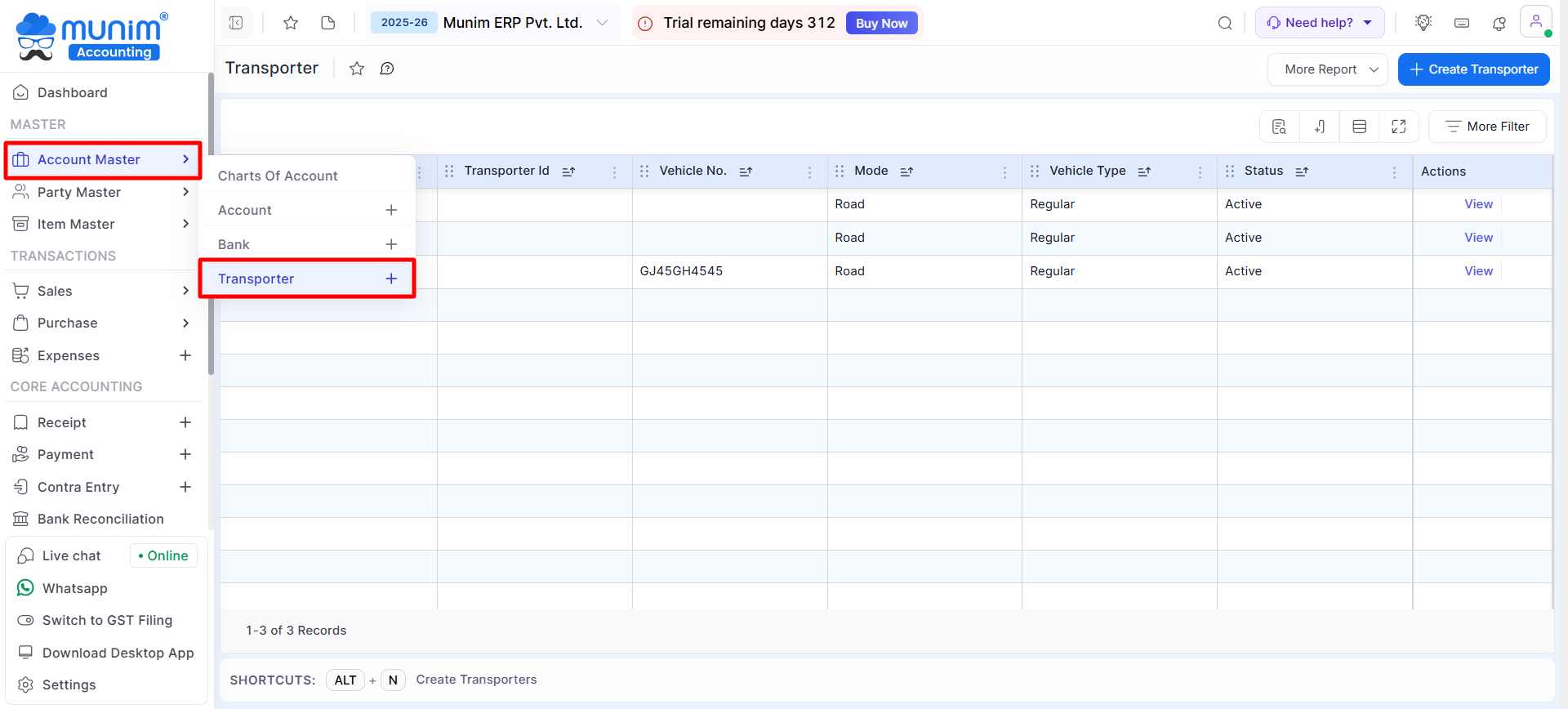The width and height of the screenshot is (1568, 709).
Task: Click the fullscreen expand icon above the table
Action: coord(1399,127)
